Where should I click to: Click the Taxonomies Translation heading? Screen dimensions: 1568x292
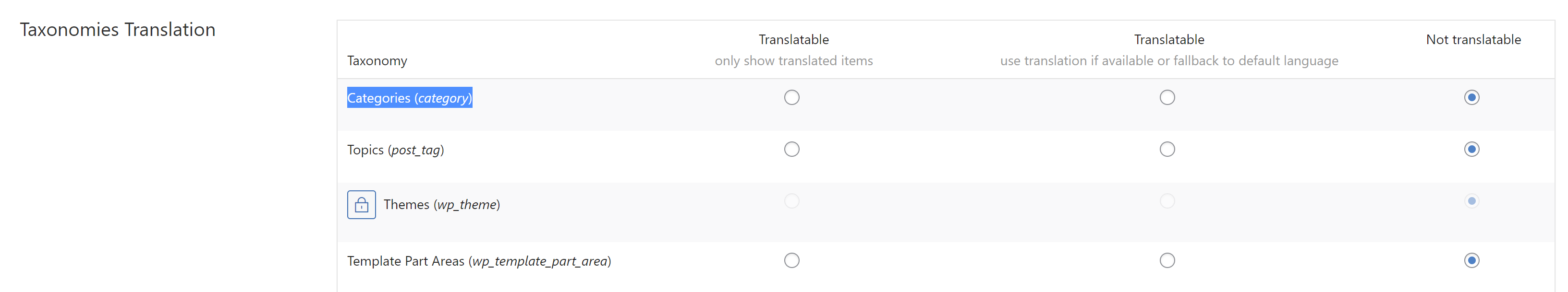tap(118, 30)
